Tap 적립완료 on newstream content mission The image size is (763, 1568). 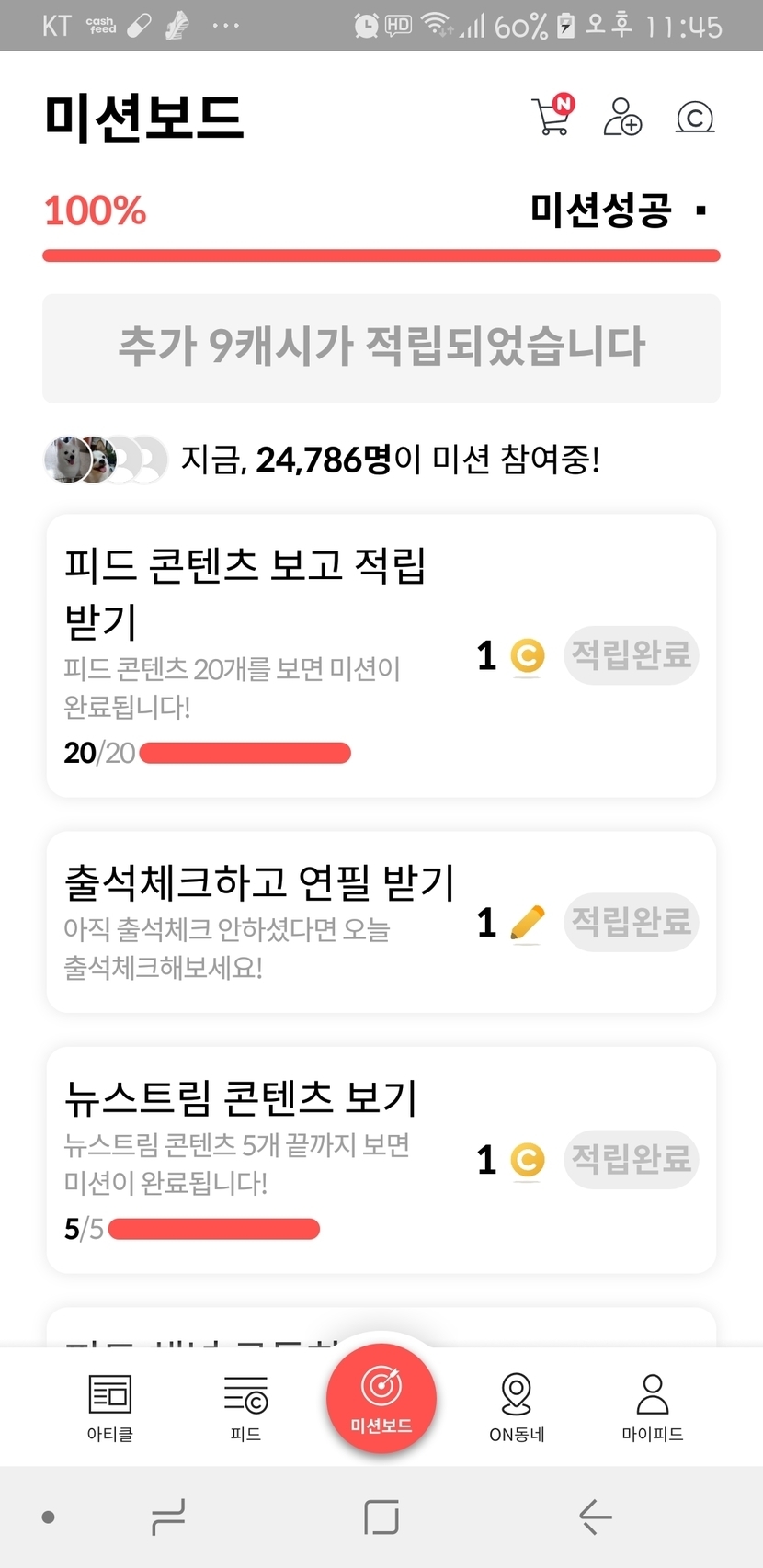click(632, 1159)
